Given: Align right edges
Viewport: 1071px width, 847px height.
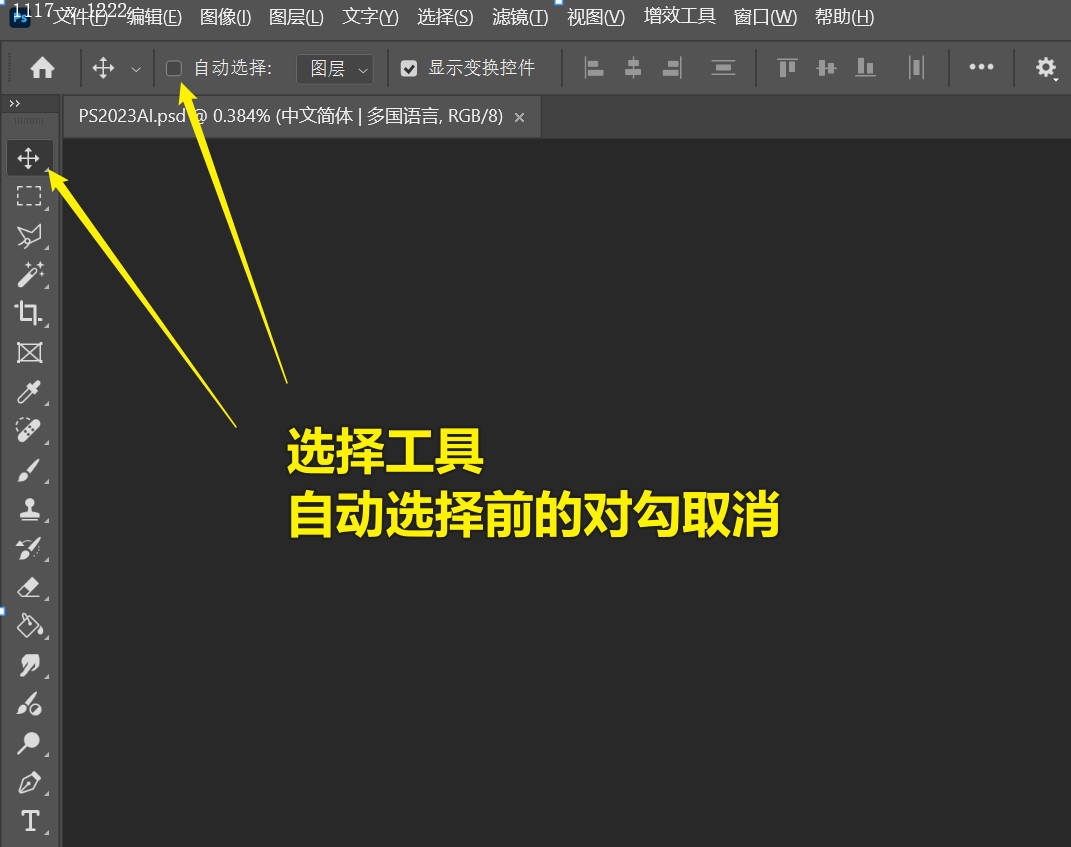Looking at the screenshot, I should tap(672, 68).
